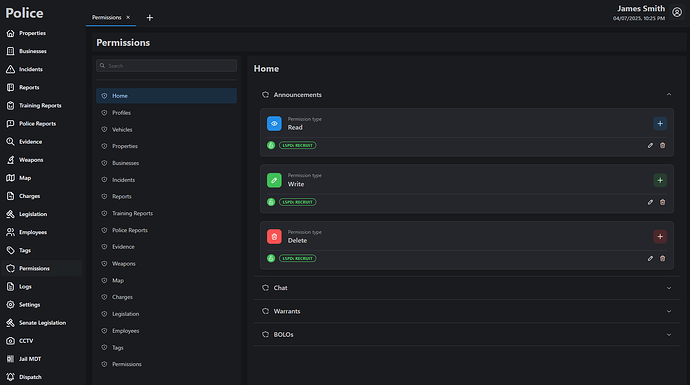Click the red plus icon for Delete permission
The width and height of the screenshot is (690, 385).
660,237
